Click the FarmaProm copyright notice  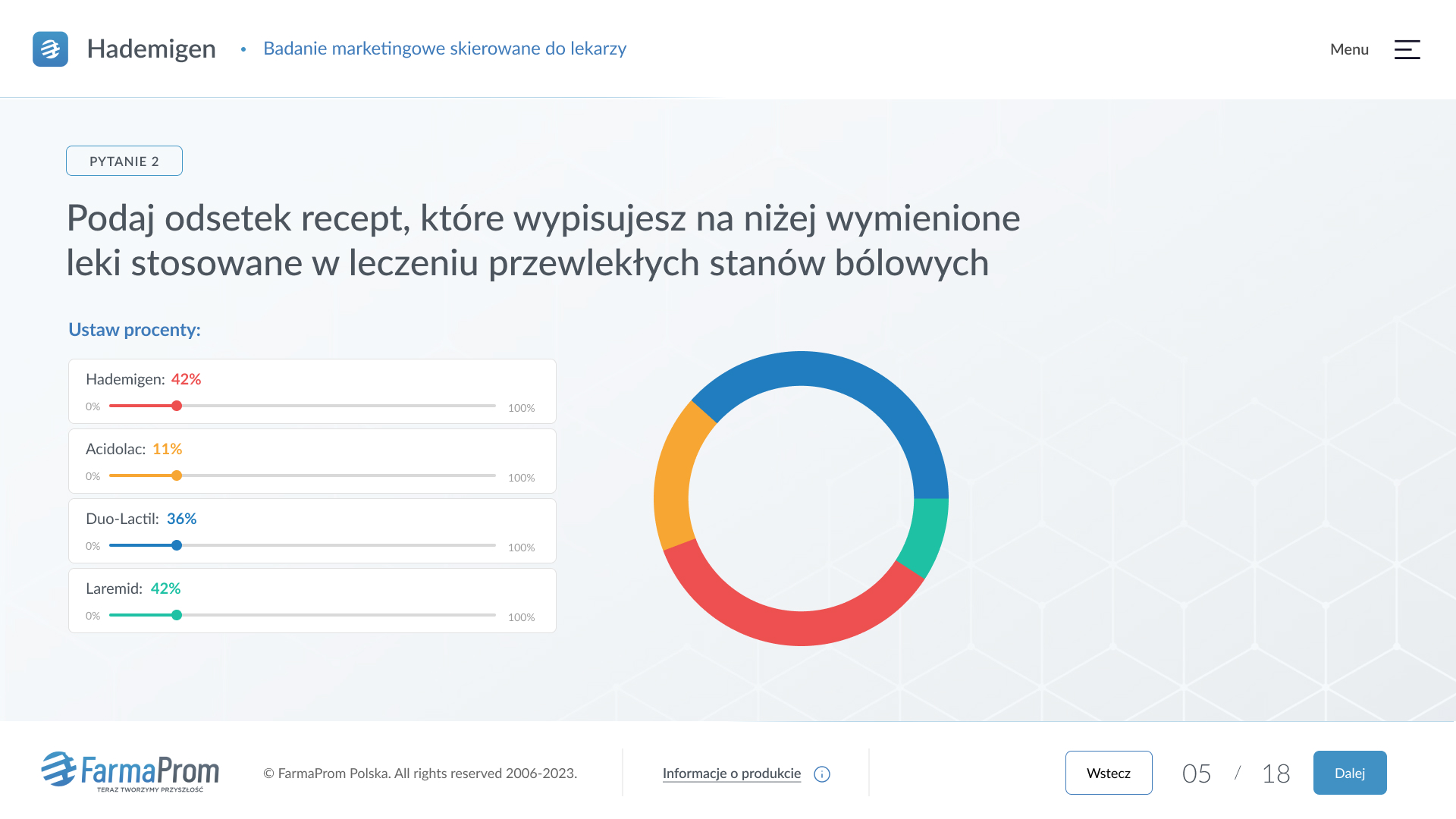[420, 773]
